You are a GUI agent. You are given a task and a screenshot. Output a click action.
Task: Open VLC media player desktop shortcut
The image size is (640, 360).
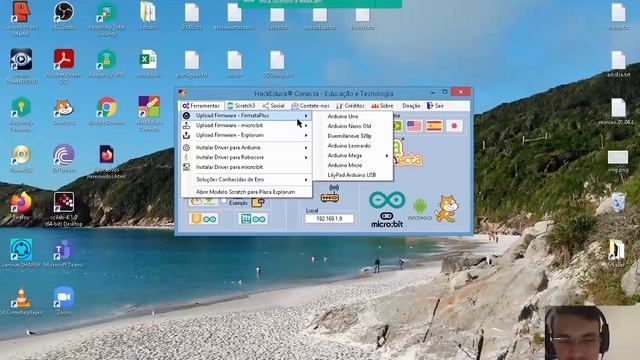coord(21,301)
